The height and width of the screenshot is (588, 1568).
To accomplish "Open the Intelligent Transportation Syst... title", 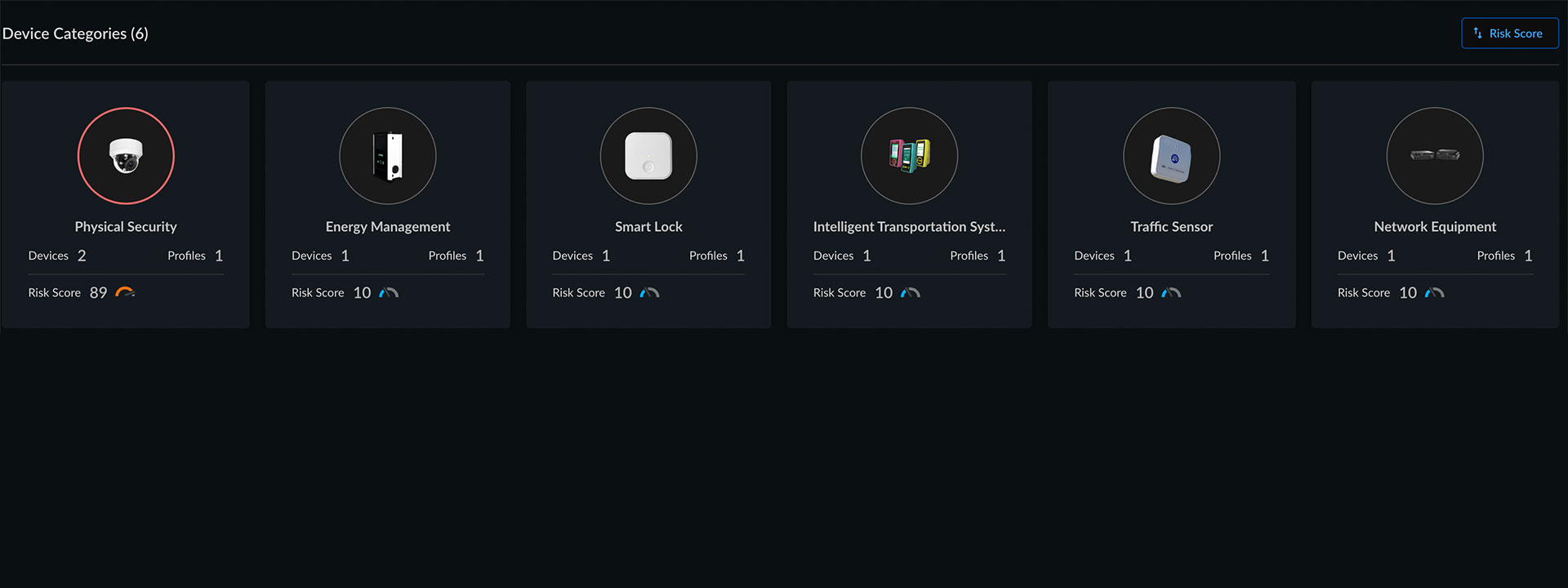I will pyautogui.click(x=910, y=227).
